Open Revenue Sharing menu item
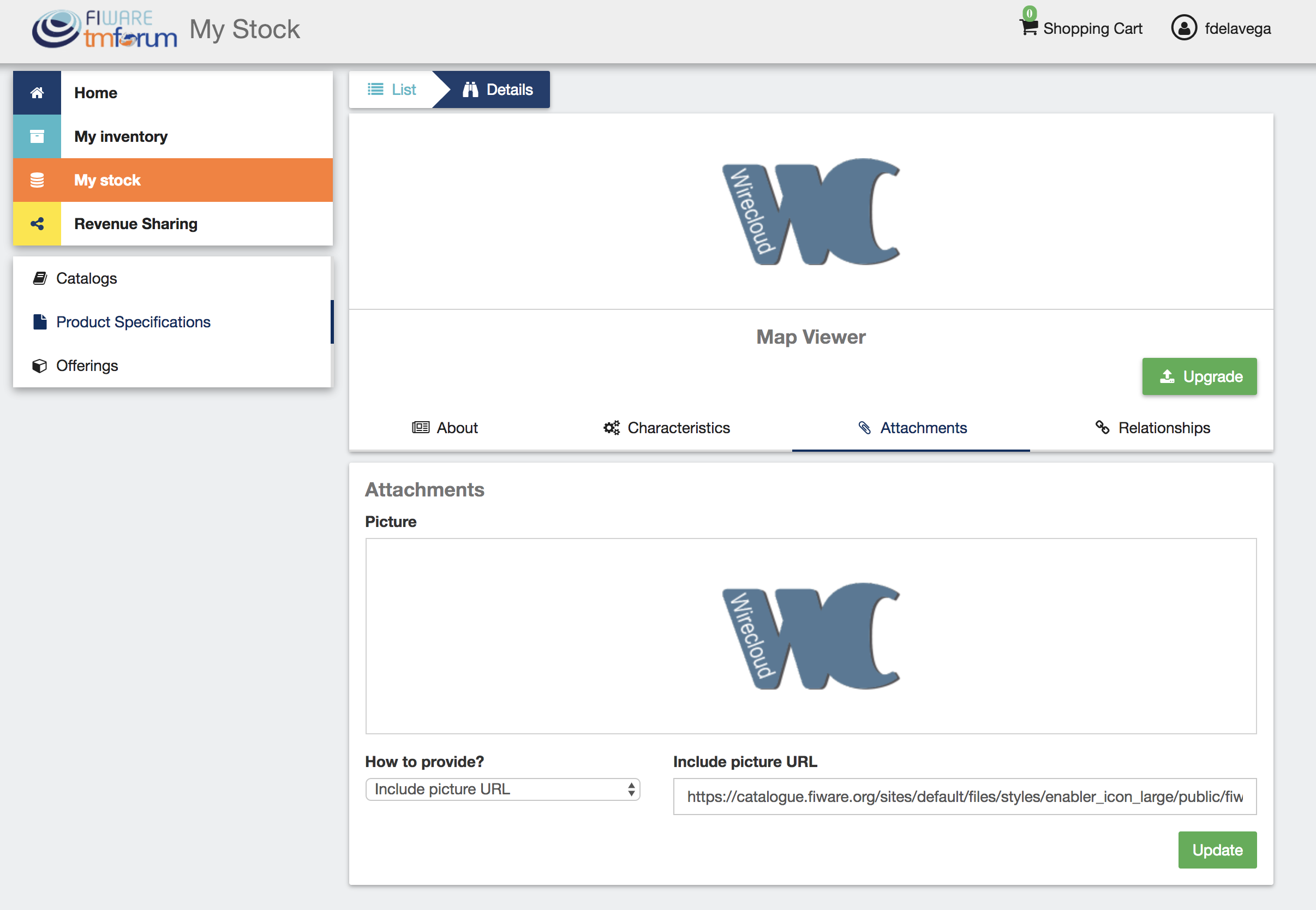This screenshot has height=910, width=1316. [173, 224]
